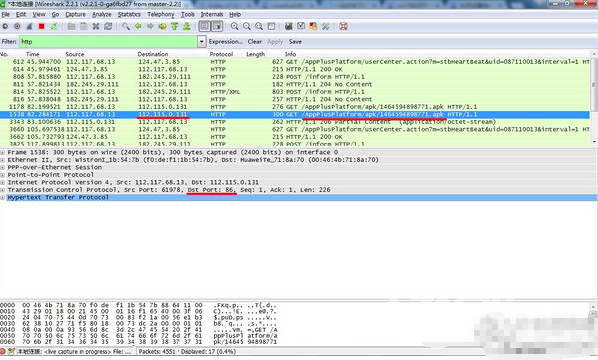Find a packet using magnifier icon
Viewport: 598px width, 360px height.
pos(125,26)
